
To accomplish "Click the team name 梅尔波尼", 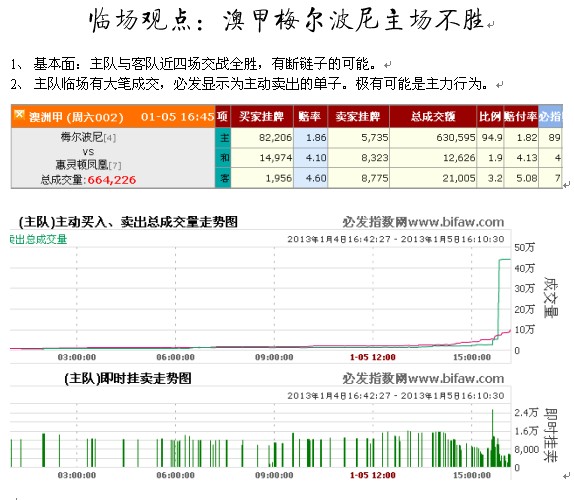I will [x=82, y=137].
